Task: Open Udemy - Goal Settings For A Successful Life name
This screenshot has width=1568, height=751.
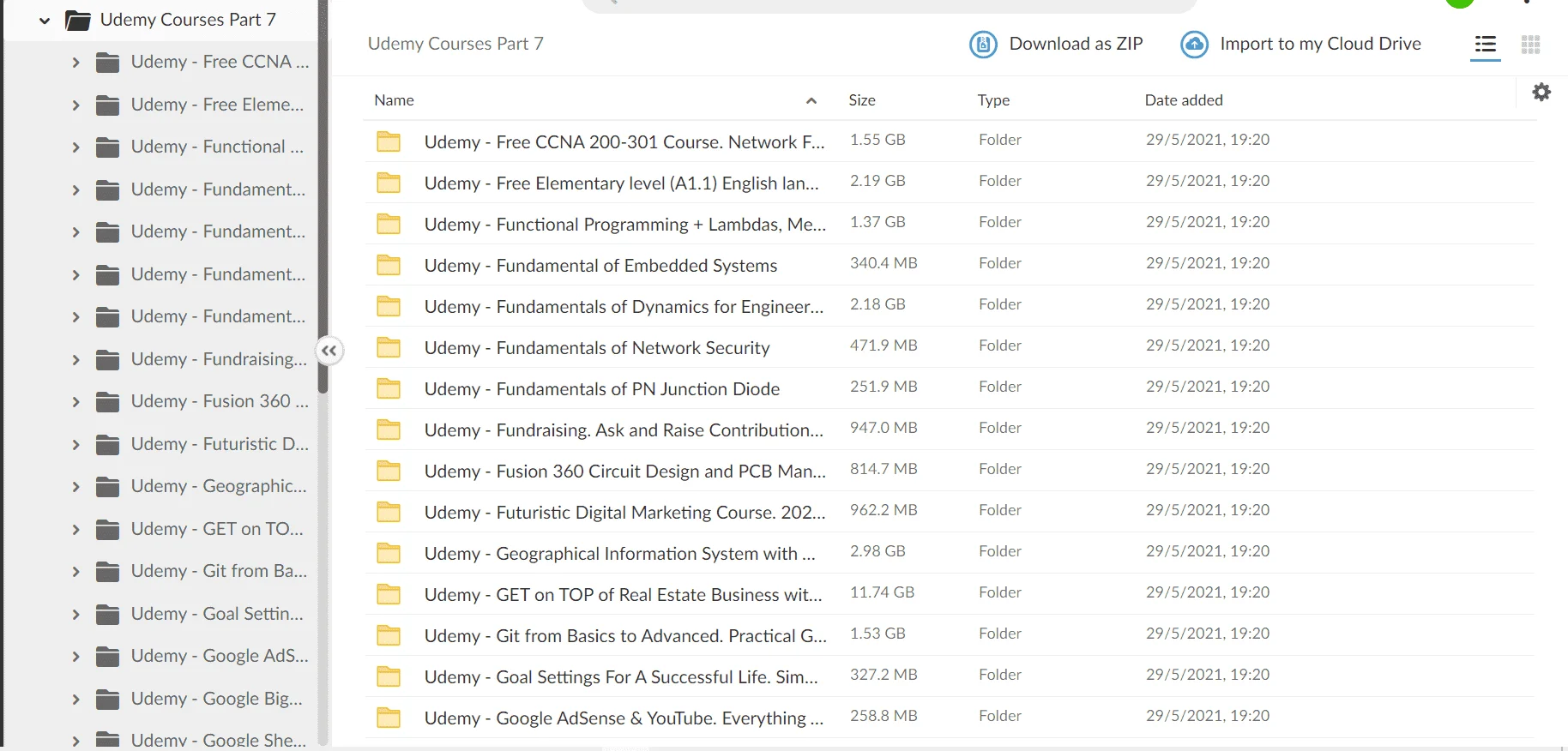Action: pyautogui.click(x=621, y=677)
